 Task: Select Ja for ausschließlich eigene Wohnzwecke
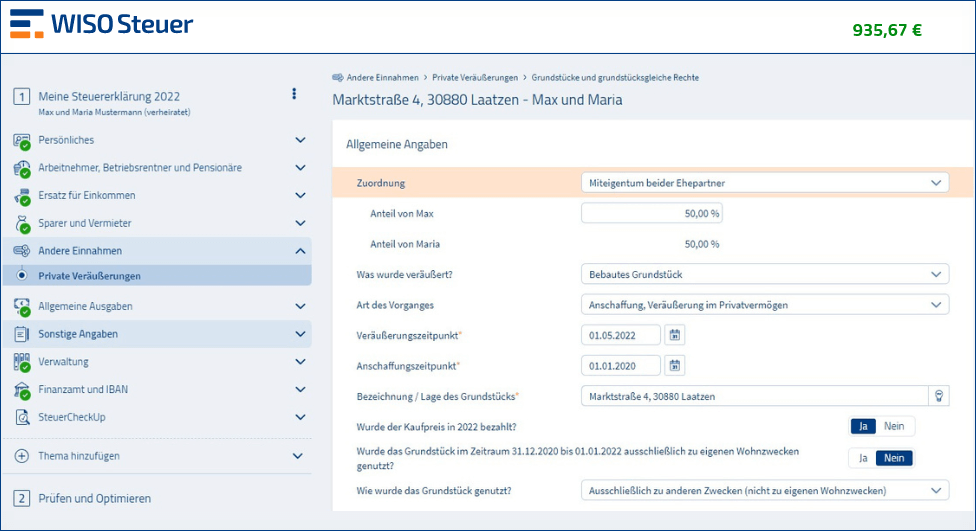click(863, 458)
